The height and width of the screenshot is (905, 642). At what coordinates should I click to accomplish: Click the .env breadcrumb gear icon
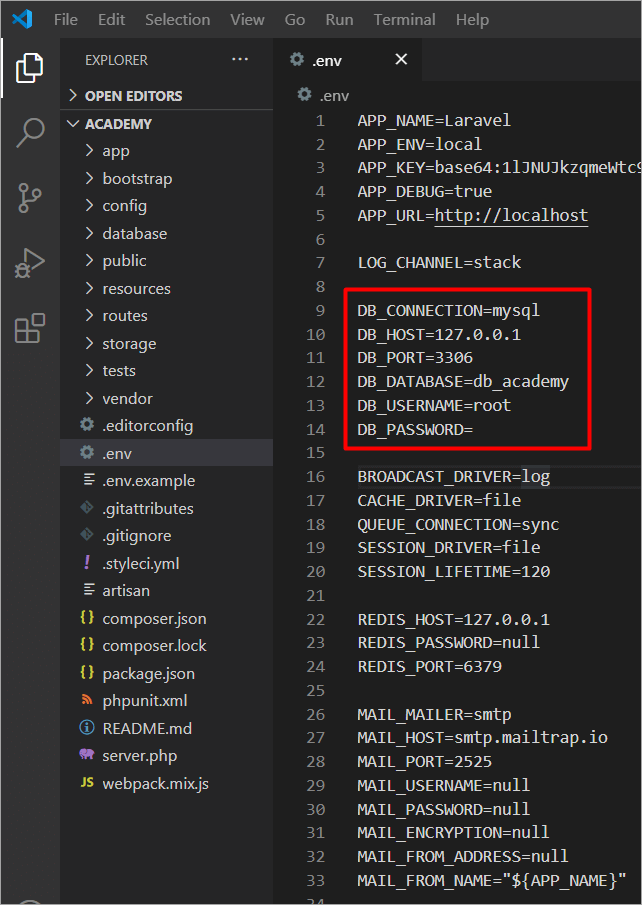point(304,94)
